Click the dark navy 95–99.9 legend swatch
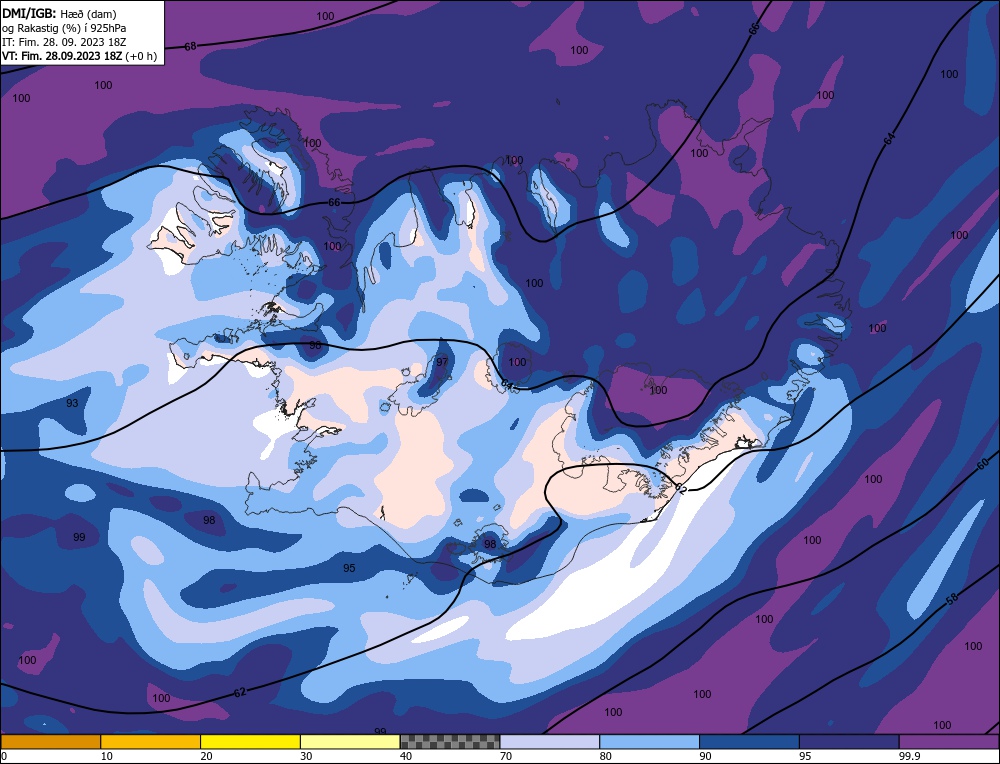 click(x=849, y=741)
